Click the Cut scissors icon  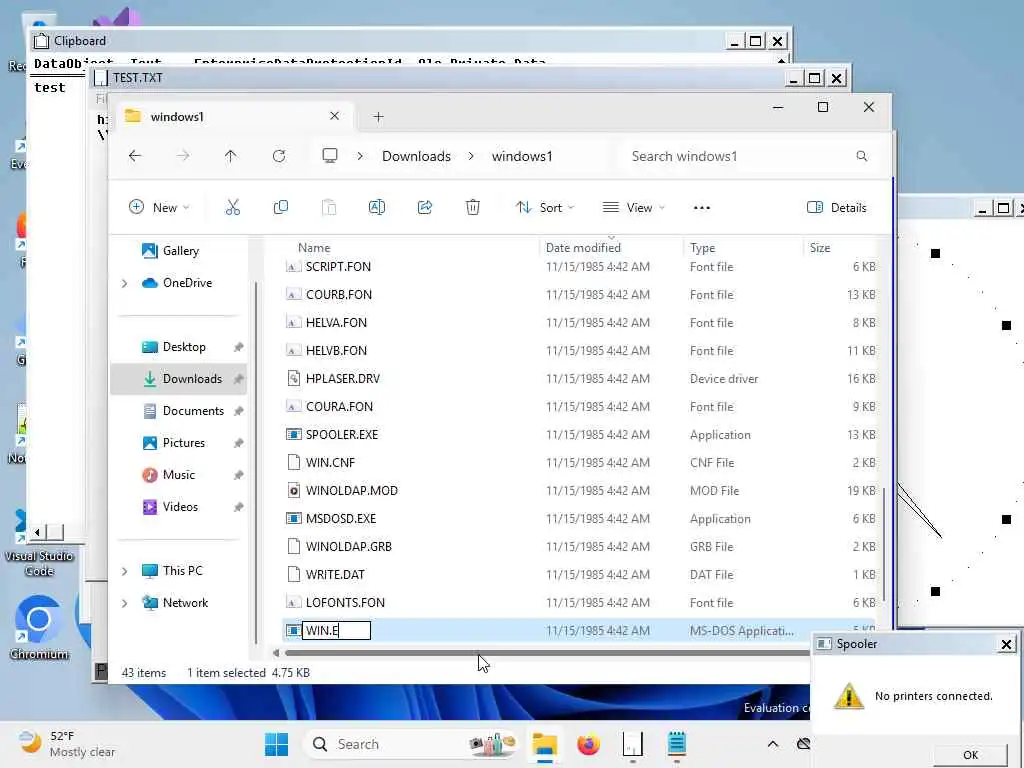click(x=232, y=208)
